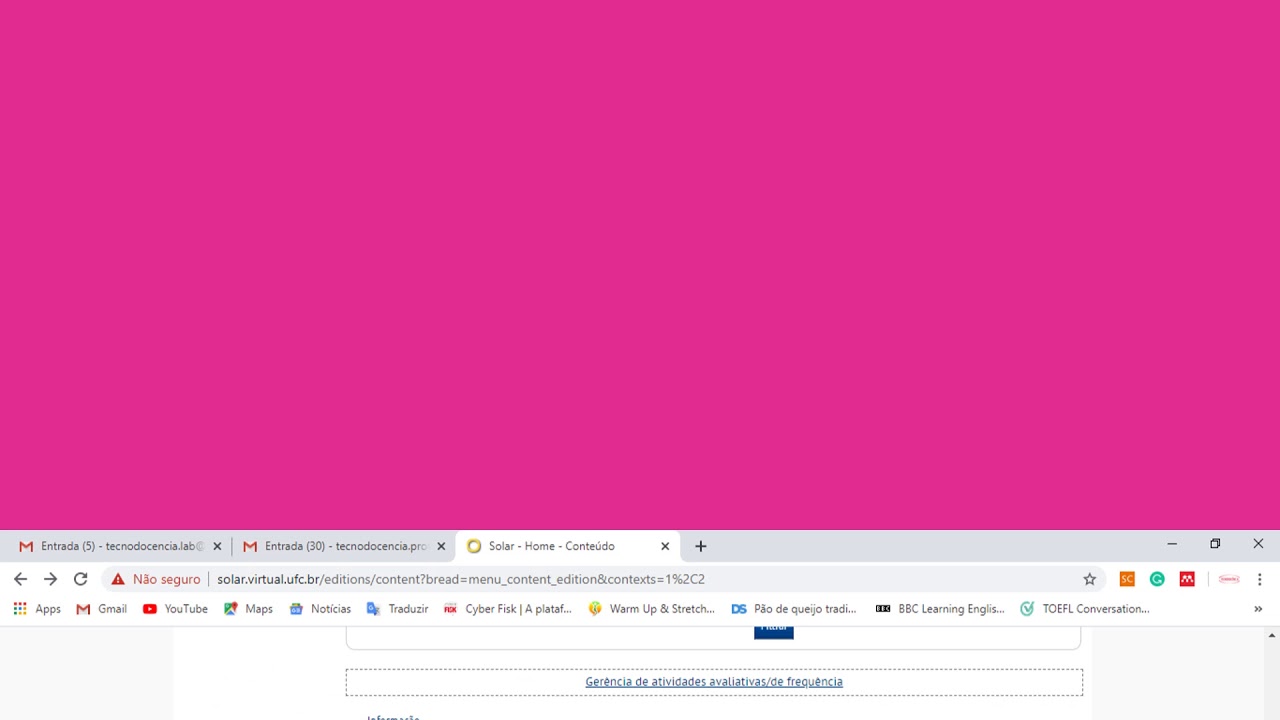Bookmark this page with the star icon
This screenshot has width=1280, height=720.
click(x=1090, y=579)
